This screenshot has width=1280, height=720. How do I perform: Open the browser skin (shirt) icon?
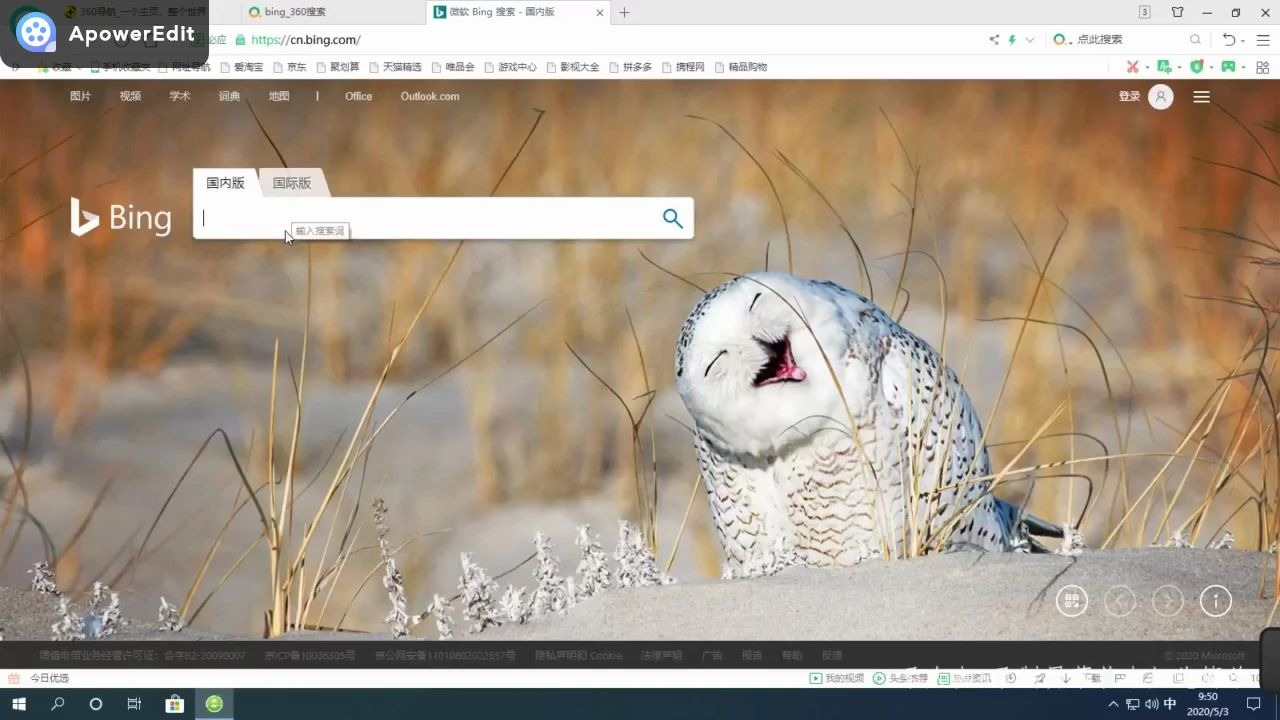(1177, 13)
